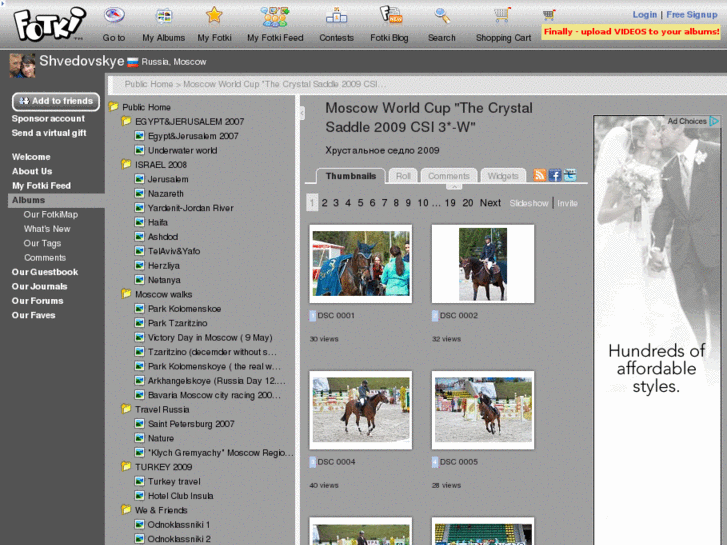Open Our Faves in sidebar
The image size is (727, 545).
(x=33, y=315)
